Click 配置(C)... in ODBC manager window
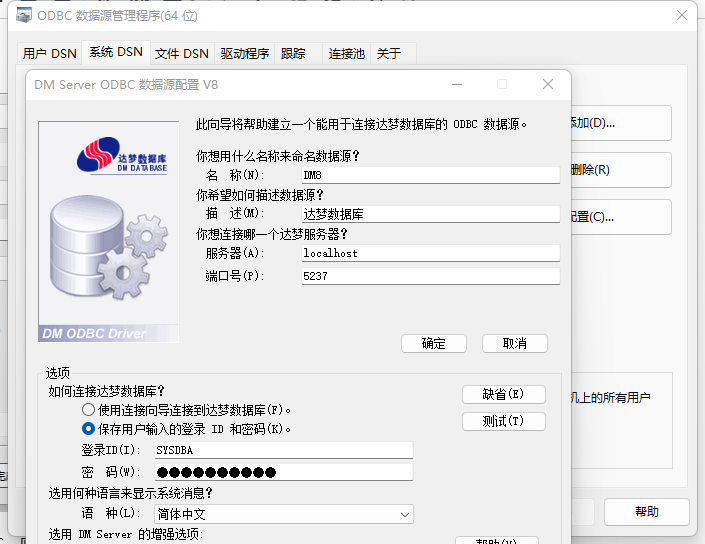705x544 pixels. click(x=620, y=217)
